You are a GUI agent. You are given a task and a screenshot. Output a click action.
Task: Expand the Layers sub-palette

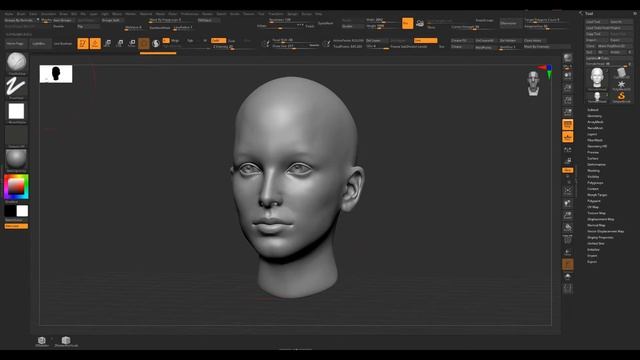coord(592,134)
